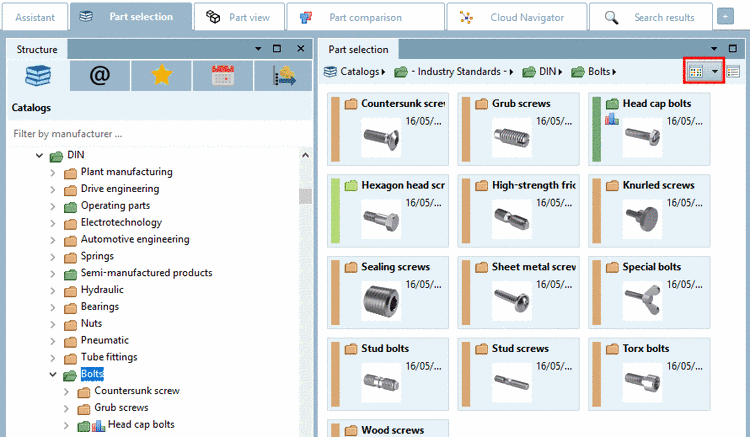750x437 pixels.
Task: Open view mode dropdown arrow
Action: click(715, 71)
